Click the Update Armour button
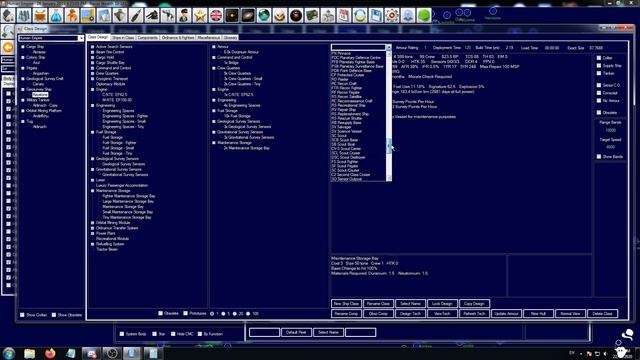Viewport: 640px width, 360px height. (506, 314)
